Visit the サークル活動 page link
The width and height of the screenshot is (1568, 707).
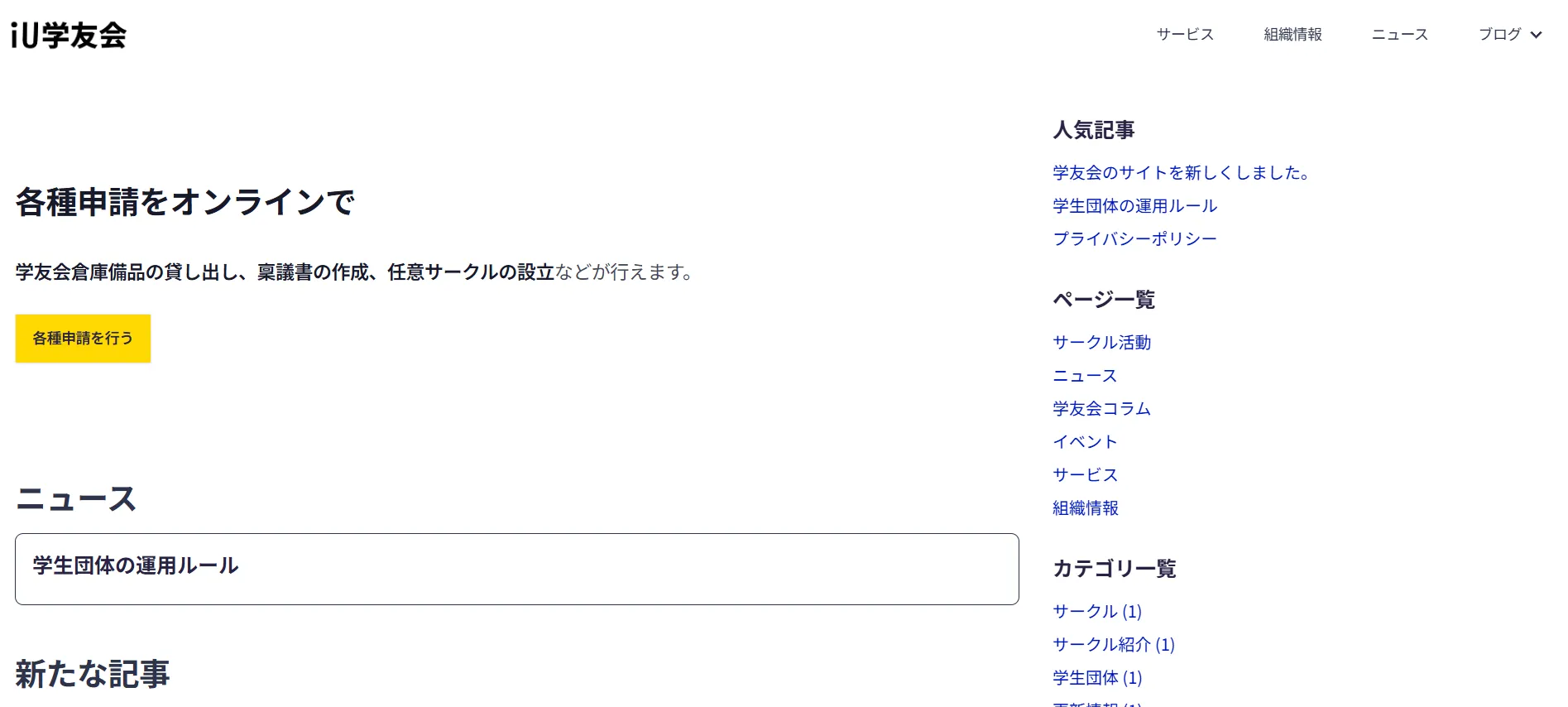click(x=1101, y=343)
